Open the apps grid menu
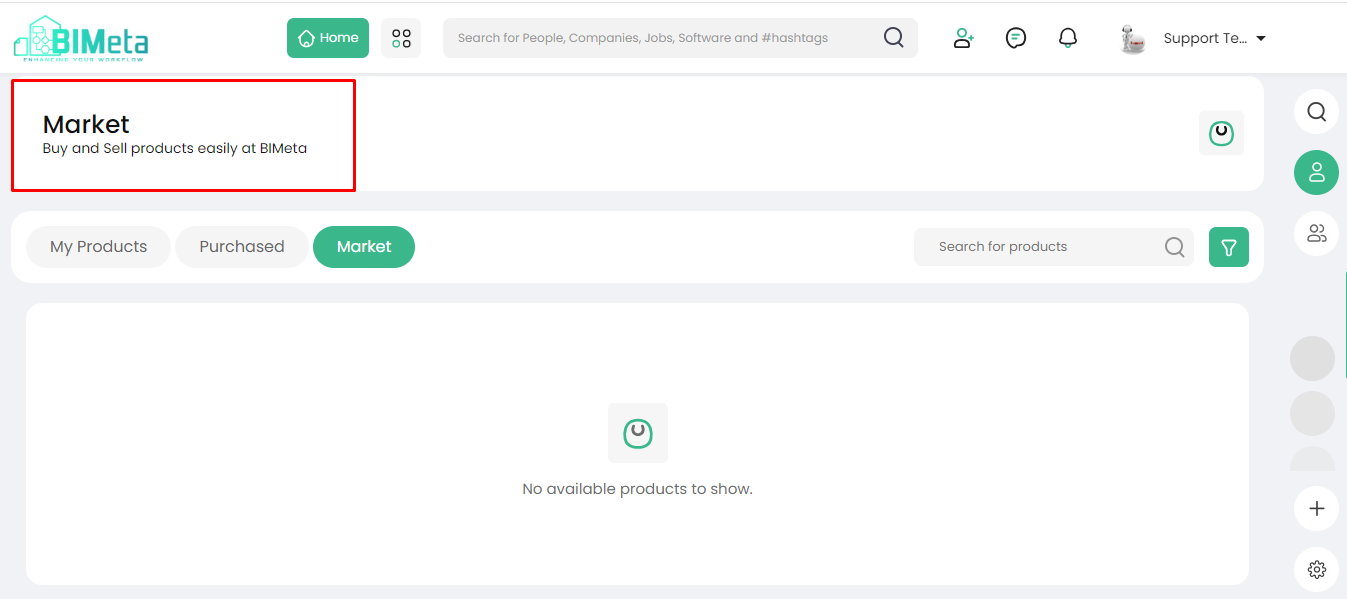The image size is (1347, 599). tap(401, 38)
